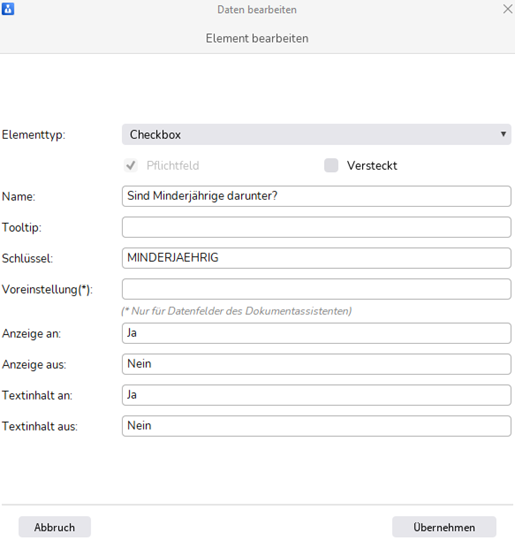Screen dimensions: 515x548
Task: Focus the Name field with Minderjährige text
Action: click(316, 196)
